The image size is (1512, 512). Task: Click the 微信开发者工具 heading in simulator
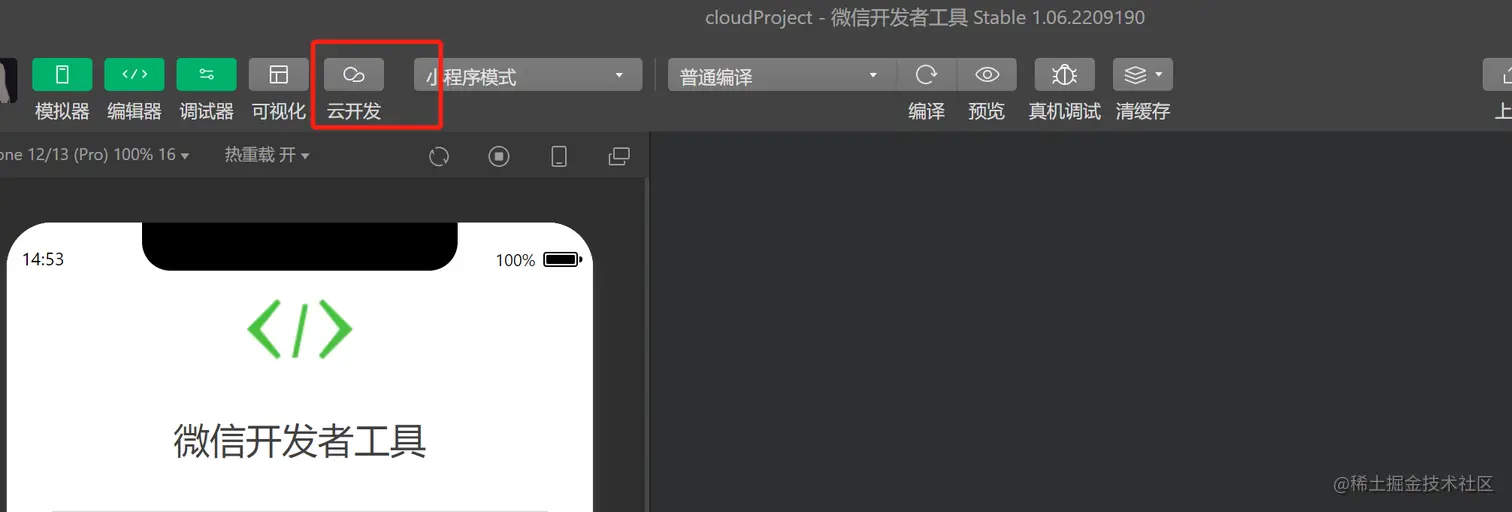point(300,441)
